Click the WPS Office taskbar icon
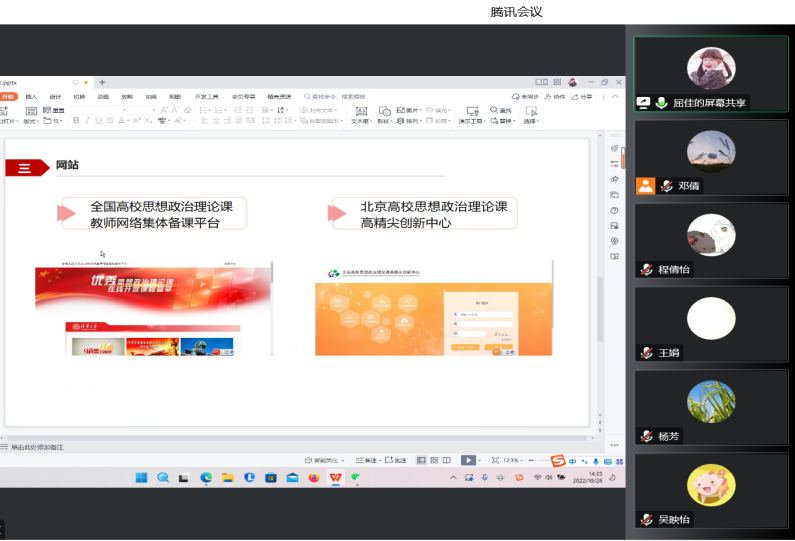Screen dimensions: 795x541 pos(336,478)
